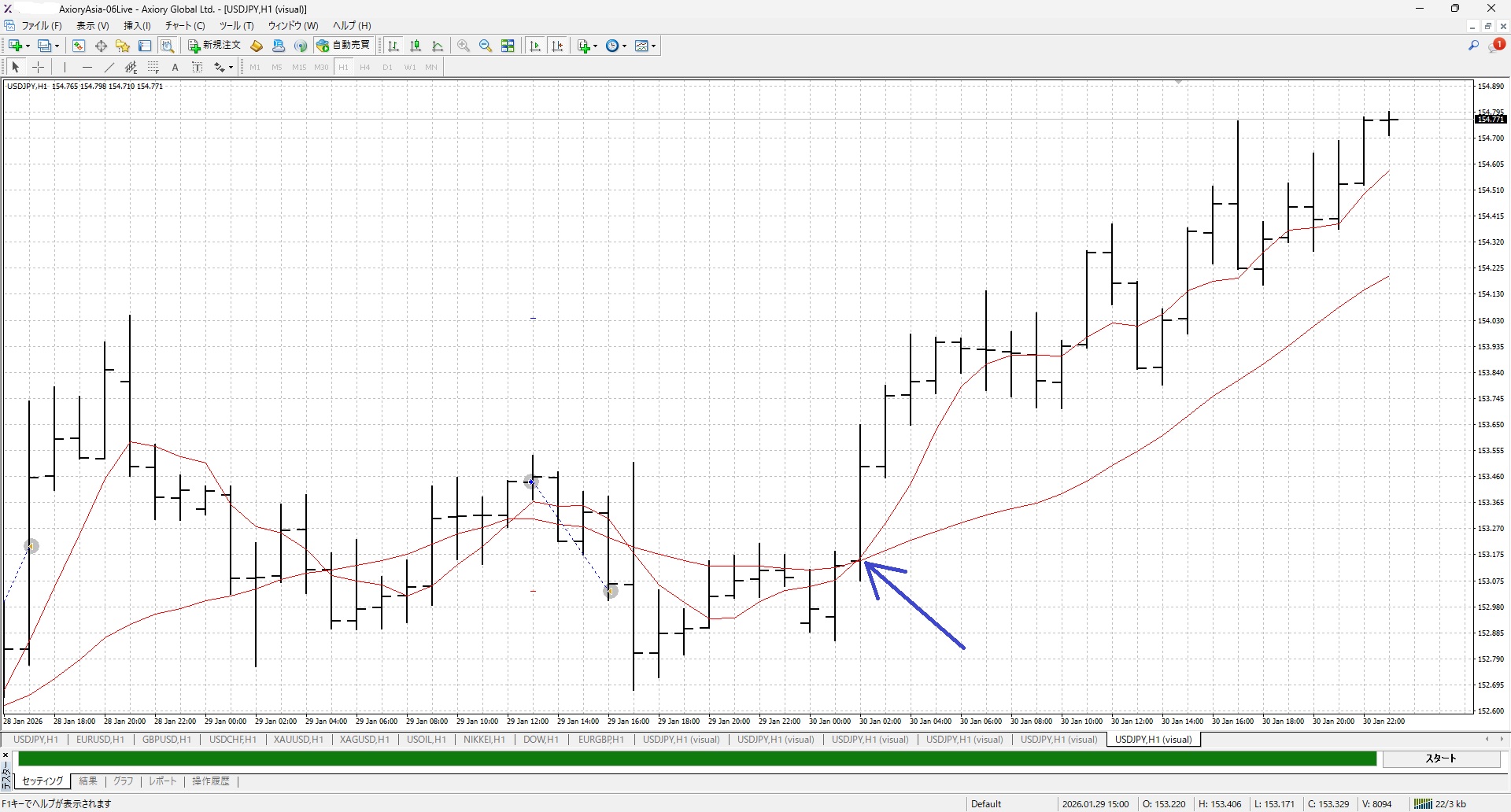Click the スタート button in the tester

click(x=1441, y=758)
